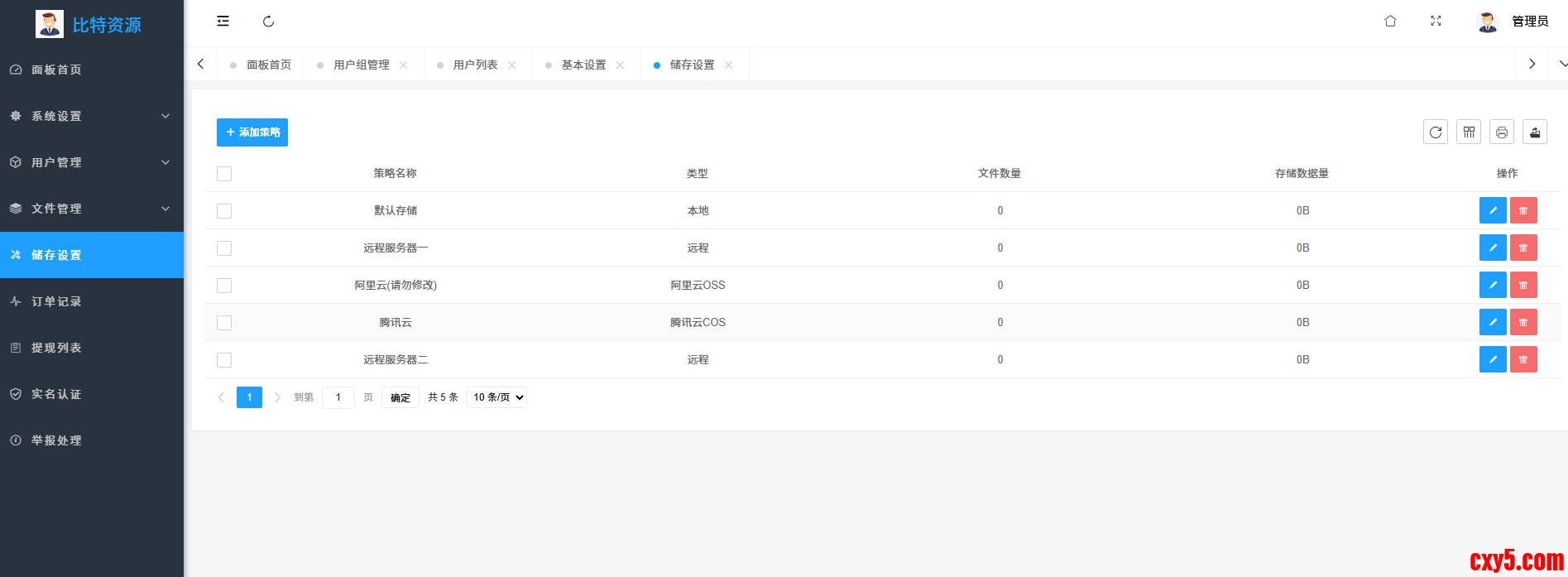Image resolution: width=1568 pixels, height=577 pixels.
Task: Click the page reload icon in header
Action: point(268,22)
